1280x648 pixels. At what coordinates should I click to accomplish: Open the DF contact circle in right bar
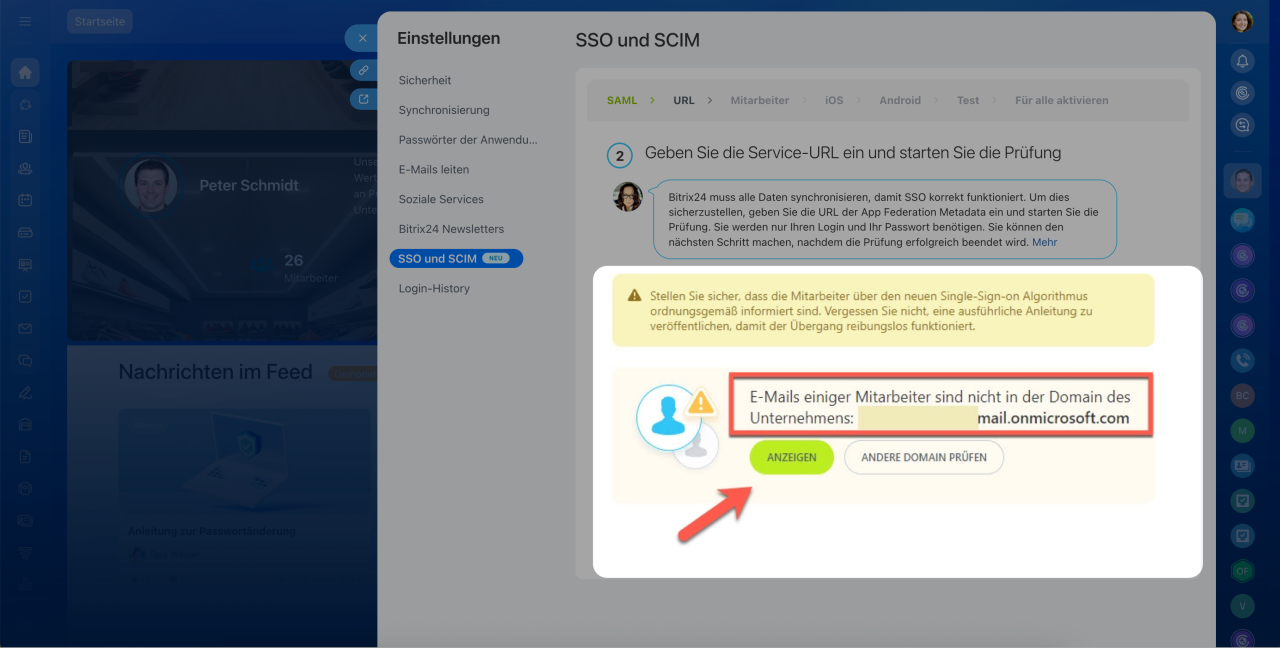(x=1242, y=570)
